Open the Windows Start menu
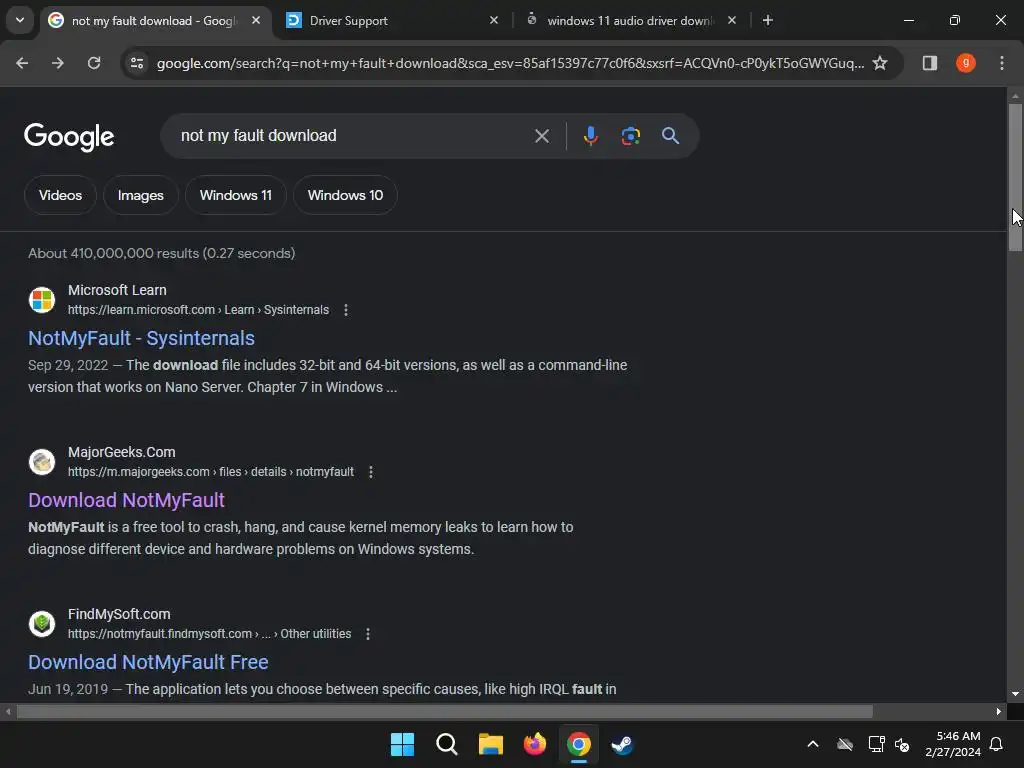The height and width of the screenshot is (768, 1024). (x=402, y=744)
